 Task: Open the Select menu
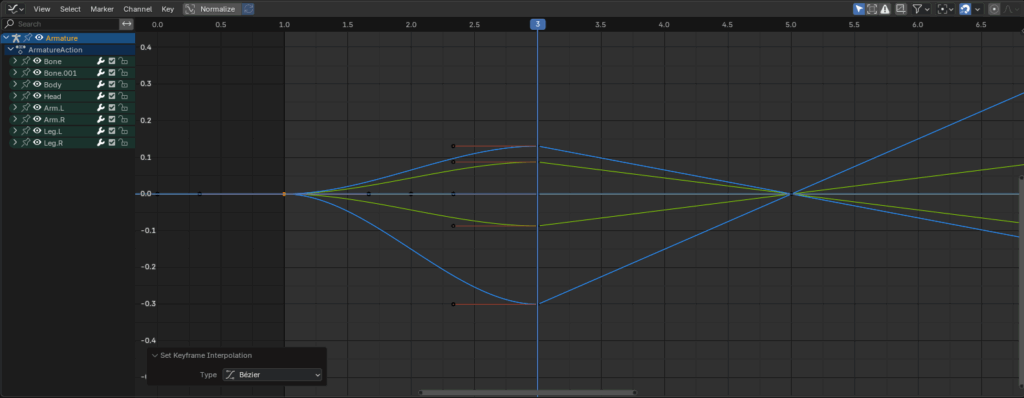[70, 9]
